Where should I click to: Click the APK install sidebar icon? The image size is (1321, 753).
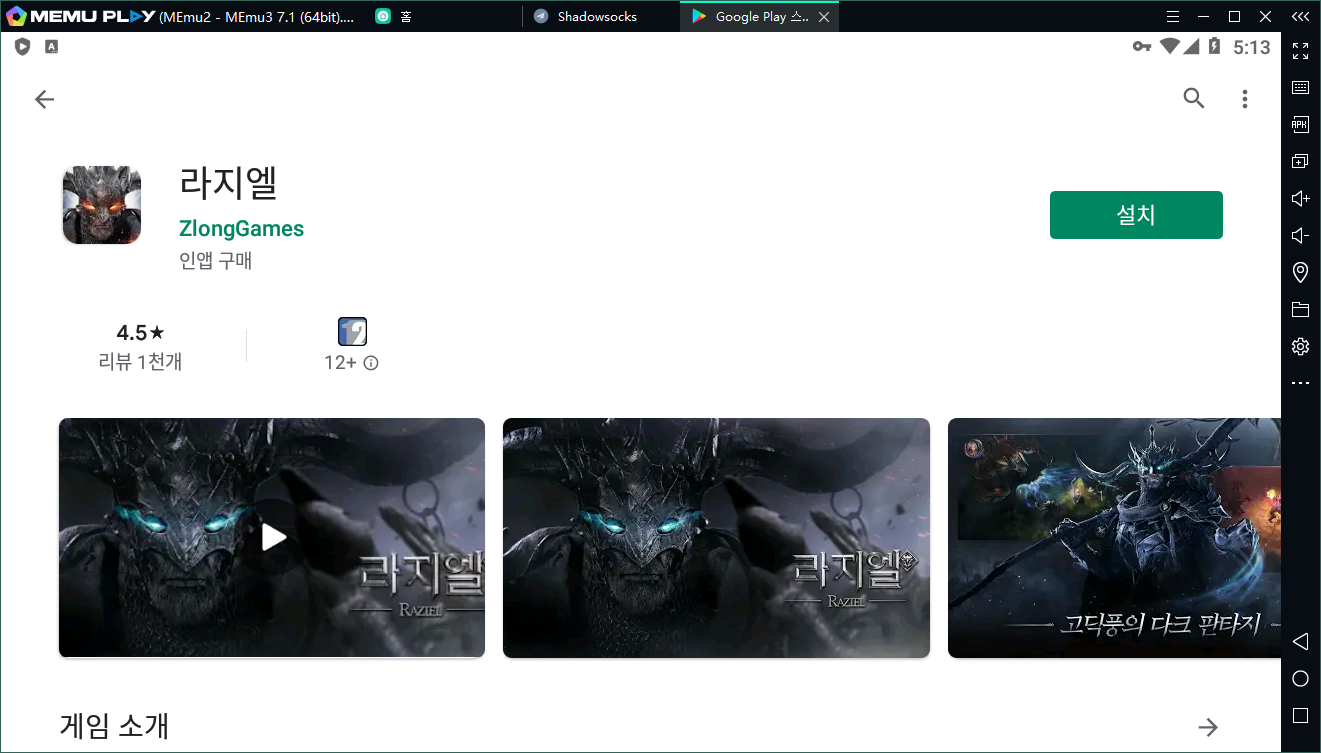coord(1300,124)
